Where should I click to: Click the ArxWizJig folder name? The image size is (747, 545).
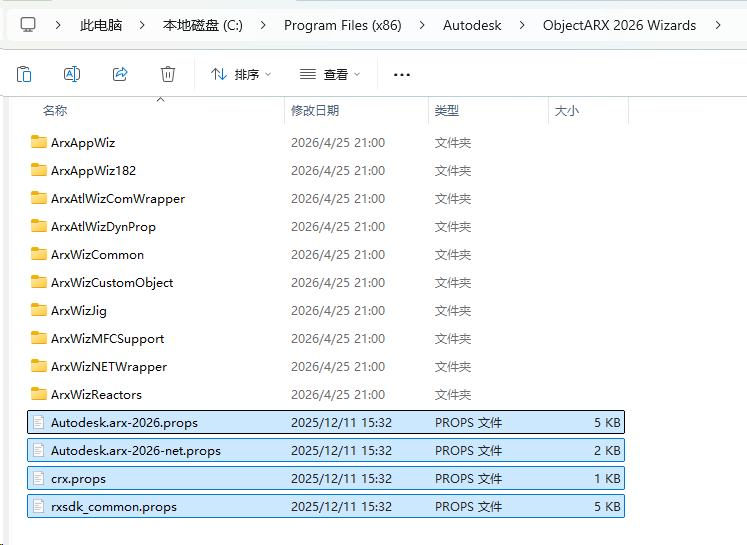click(79, 311)
